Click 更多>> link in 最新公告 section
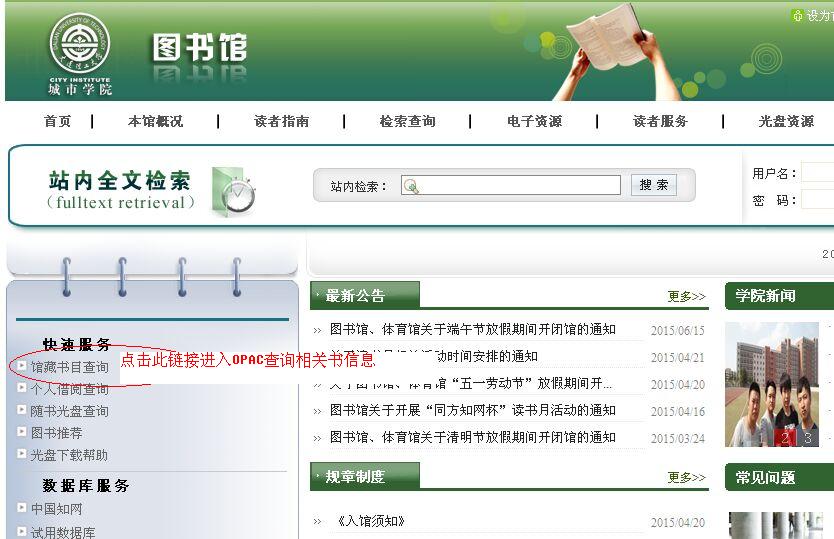The image size is (834, 539). tap(686, 296)
